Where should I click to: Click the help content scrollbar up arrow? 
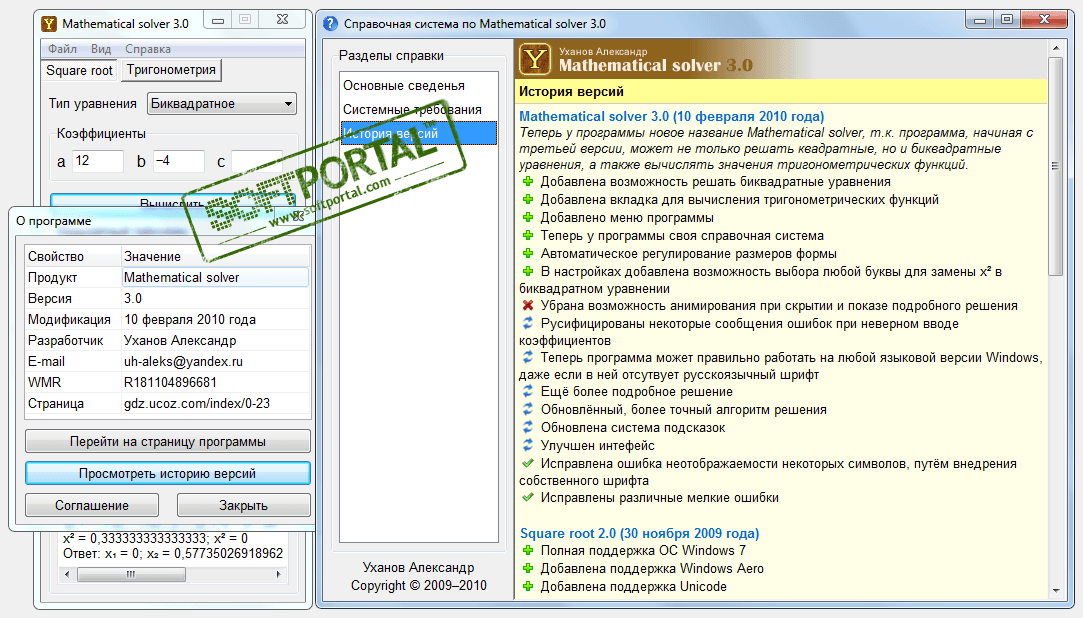click(1055, 48)
